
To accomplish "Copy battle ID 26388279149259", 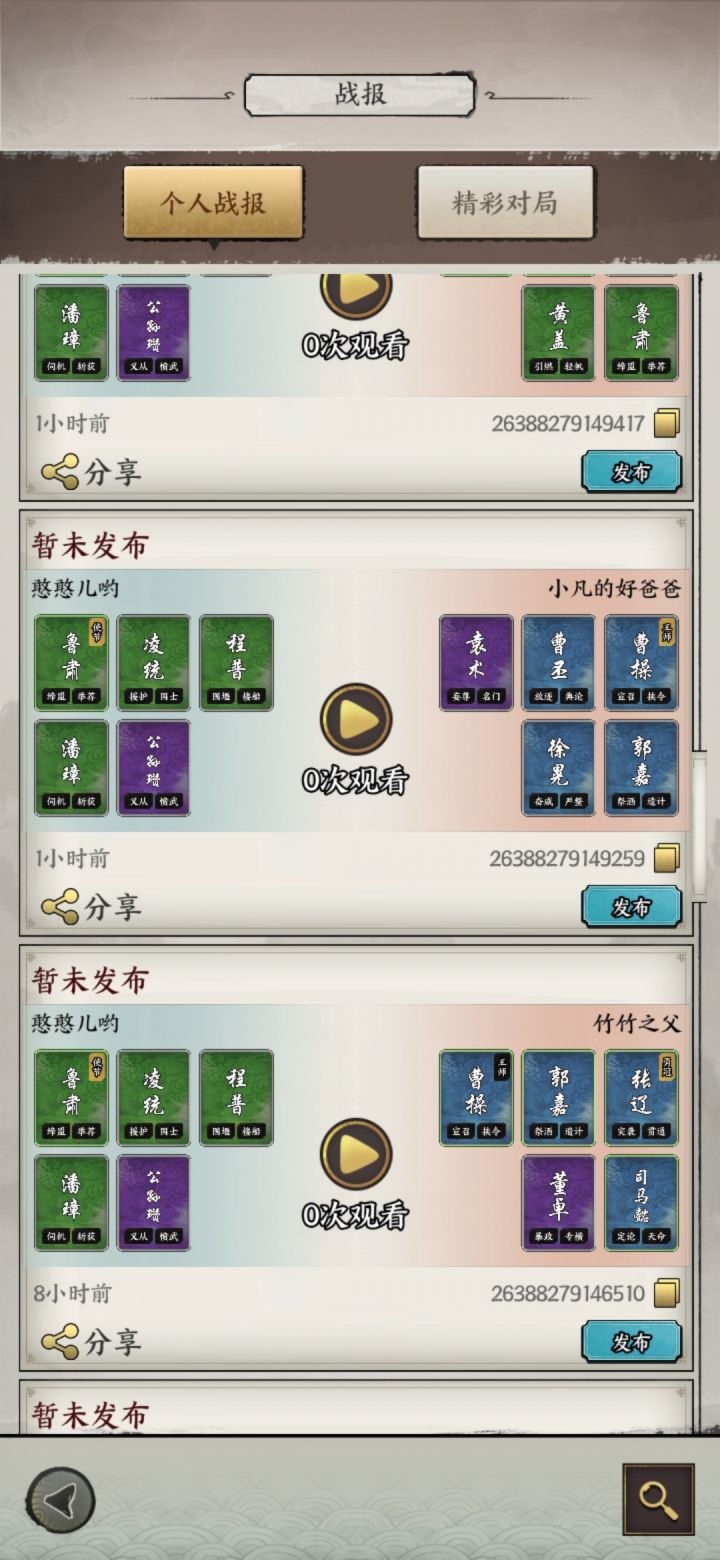I will click(667, 858).
